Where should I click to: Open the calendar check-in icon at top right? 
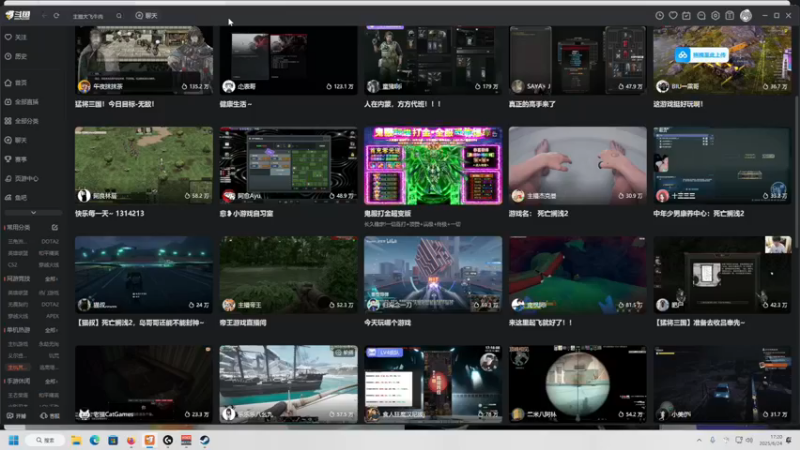pyautogui.click(x=687, y=16)
